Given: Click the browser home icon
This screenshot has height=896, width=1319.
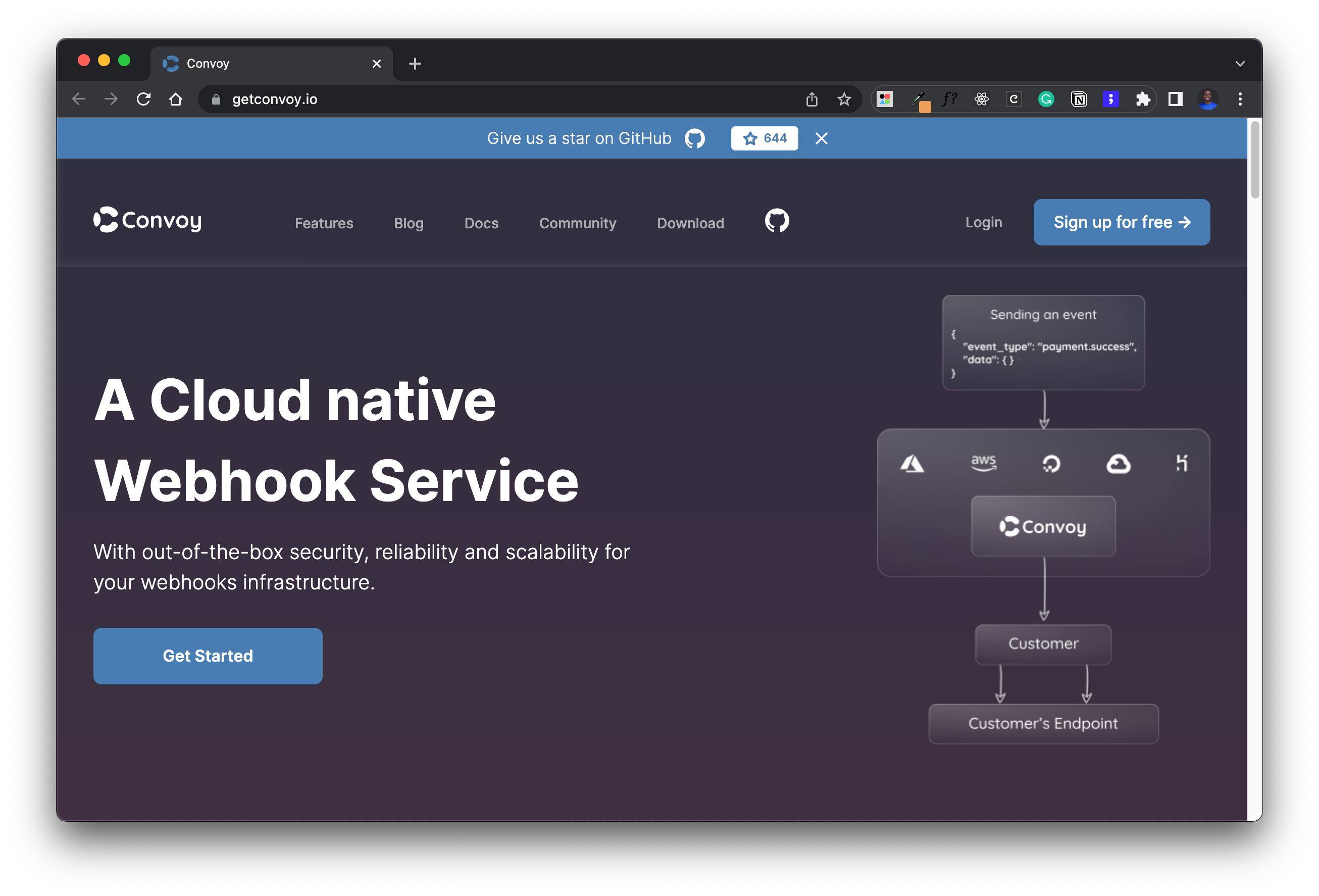Looking at the screenshot, I should [176, 99].
